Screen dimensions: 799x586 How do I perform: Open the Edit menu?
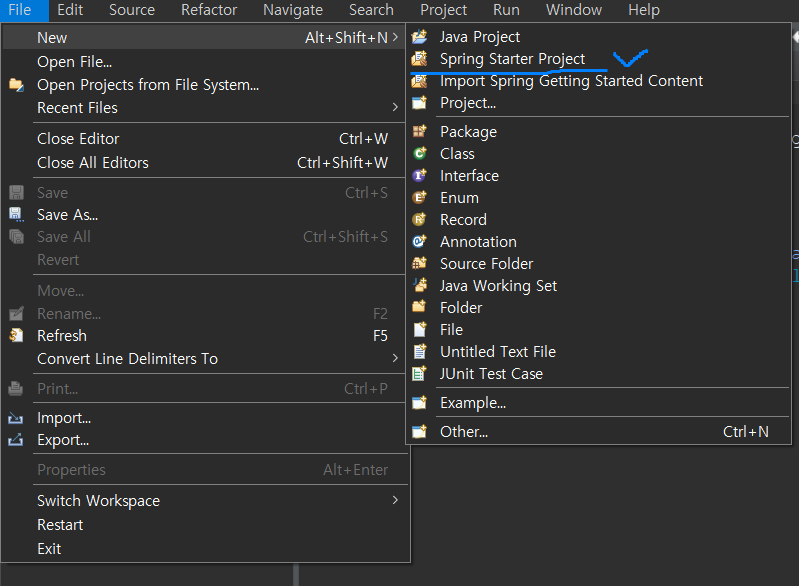tap(70, 10)
